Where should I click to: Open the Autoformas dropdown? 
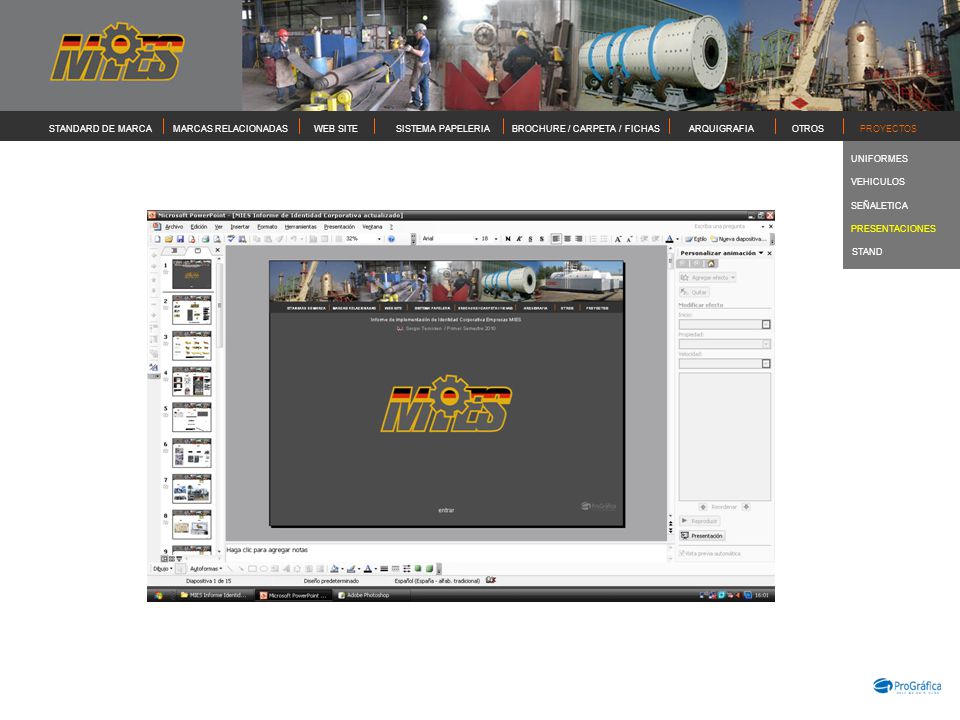tap(206, 569)
